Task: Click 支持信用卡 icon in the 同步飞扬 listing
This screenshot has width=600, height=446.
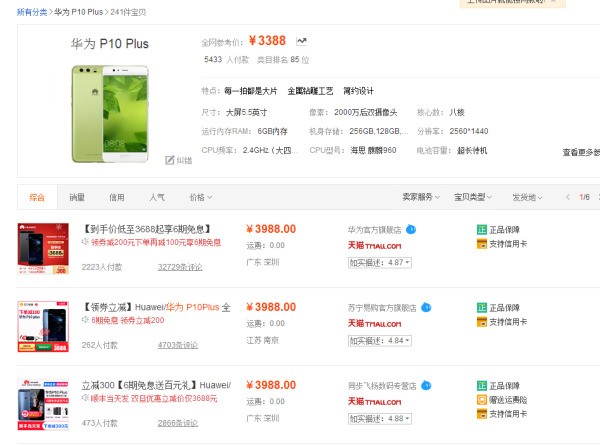Action: coord(482,413)
